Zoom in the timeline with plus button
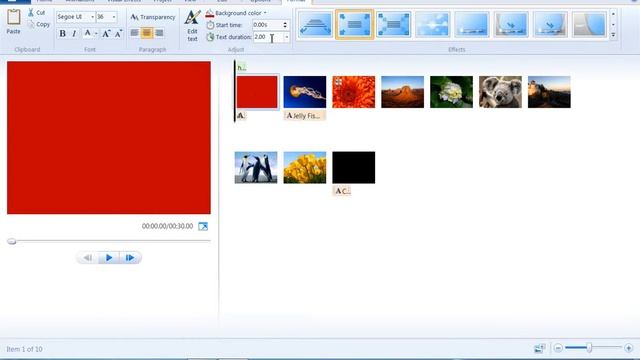The height and width of the screenshot is (360, 640). [628, 348]
